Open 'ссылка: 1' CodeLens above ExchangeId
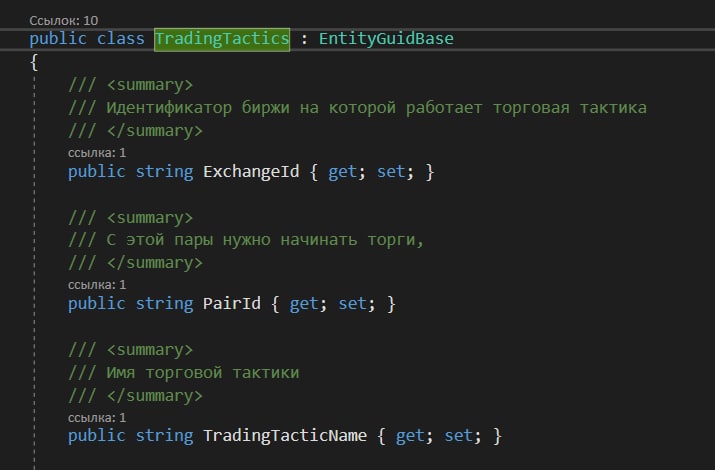 [97, 153]
